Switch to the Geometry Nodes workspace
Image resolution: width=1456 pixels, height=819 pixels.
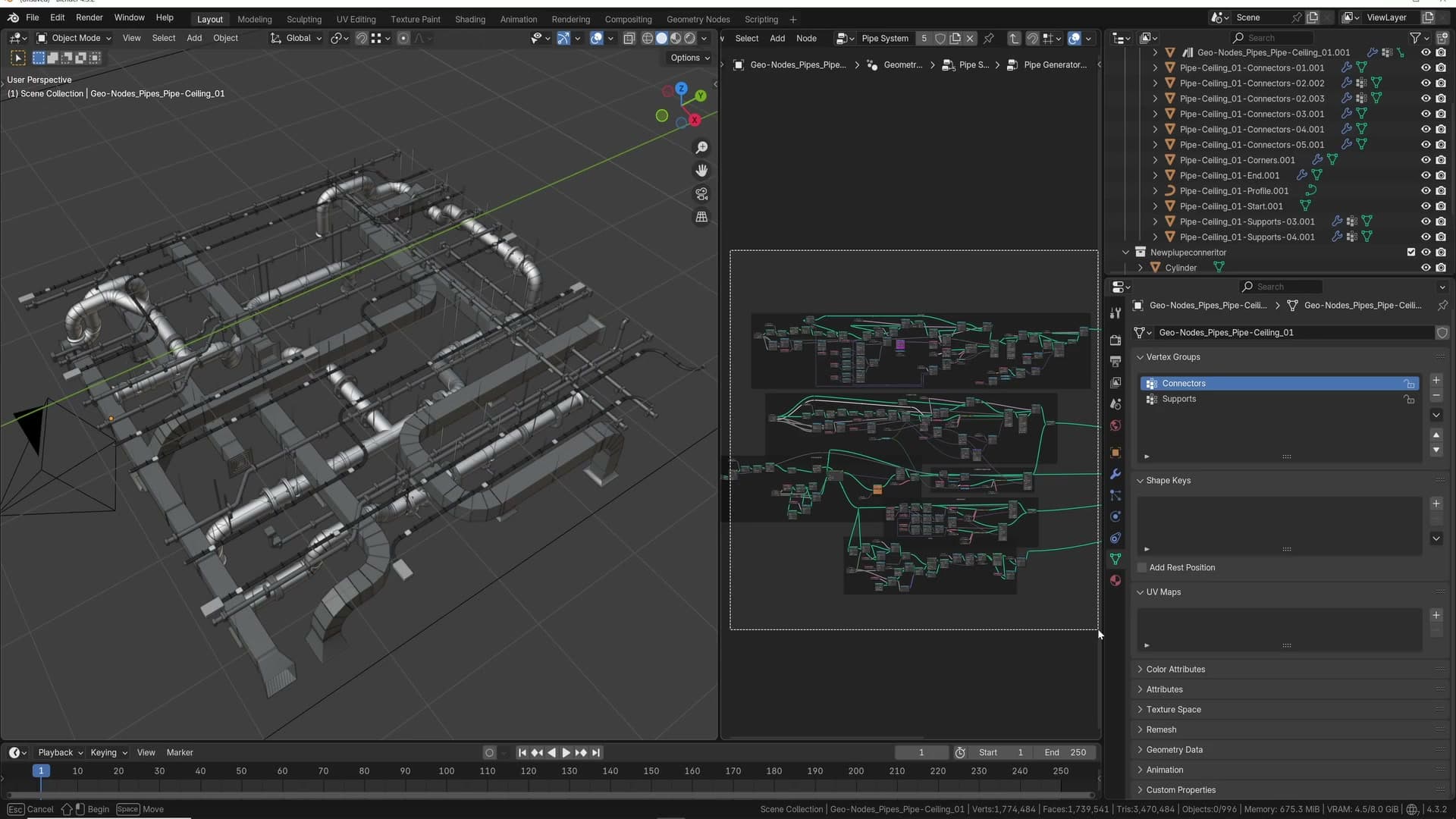point(698,19)
